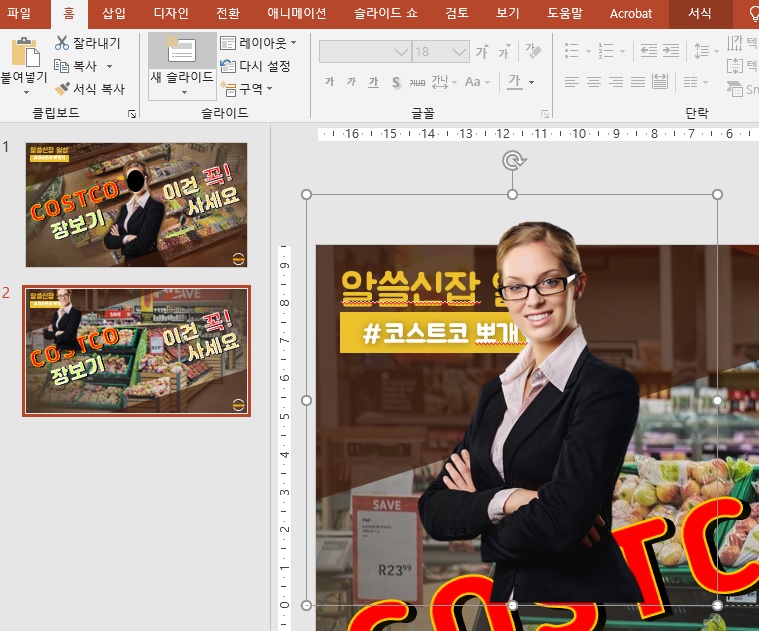Toggle numbered list button

coord(606,50)
